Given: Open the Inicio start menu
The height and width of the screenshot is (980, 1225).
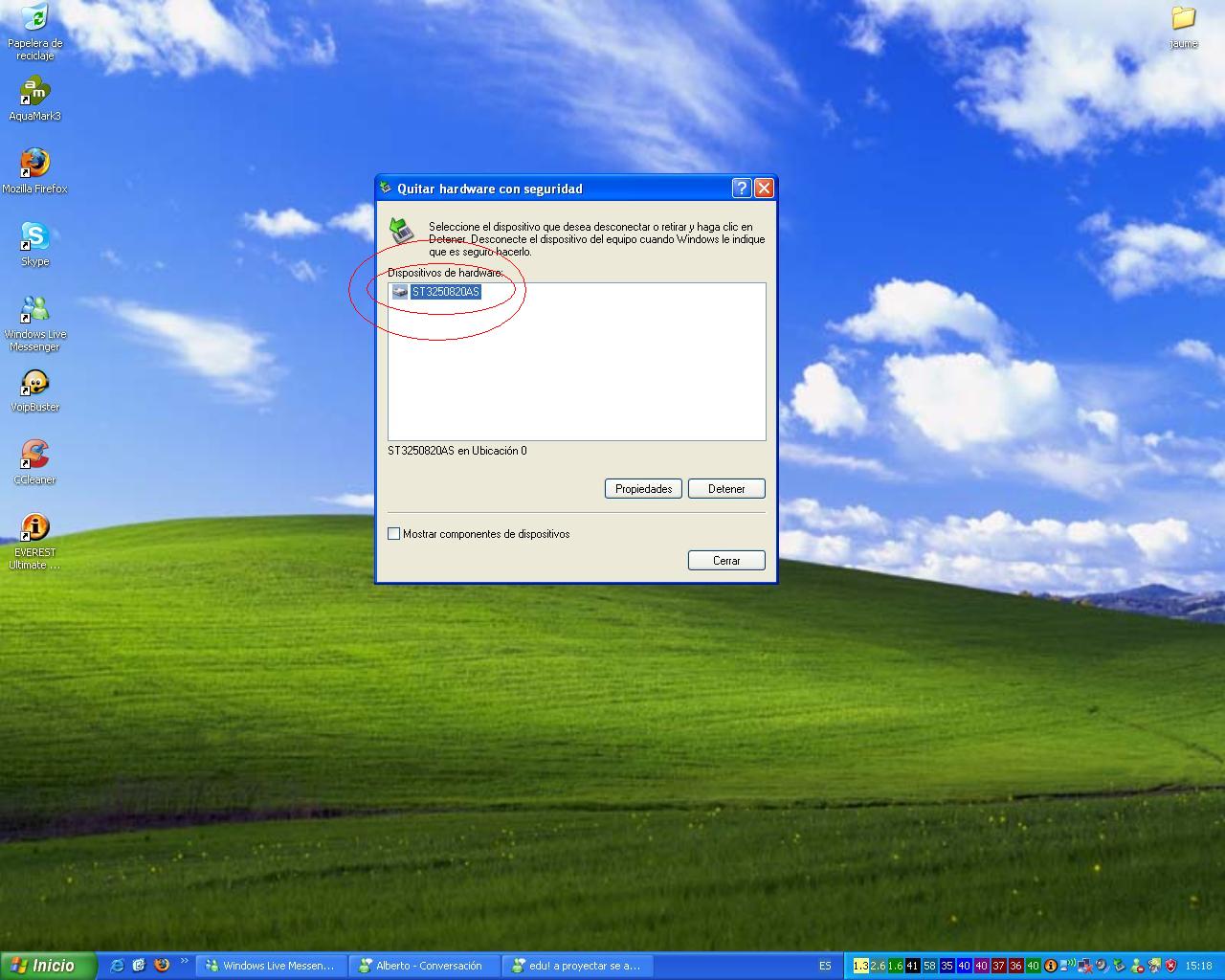Looking at the screenshot, I should pyautogui.click(x=47, y=966).
